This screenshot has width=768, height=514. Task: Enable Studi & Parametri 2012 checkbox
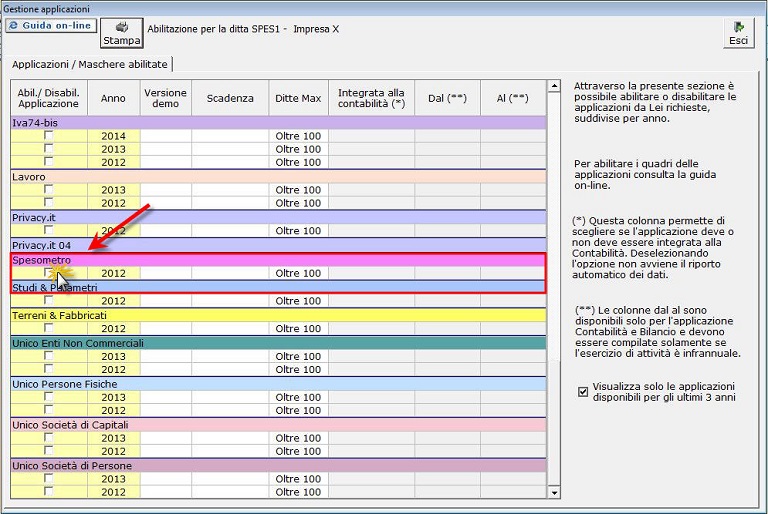tap(48, 300)
